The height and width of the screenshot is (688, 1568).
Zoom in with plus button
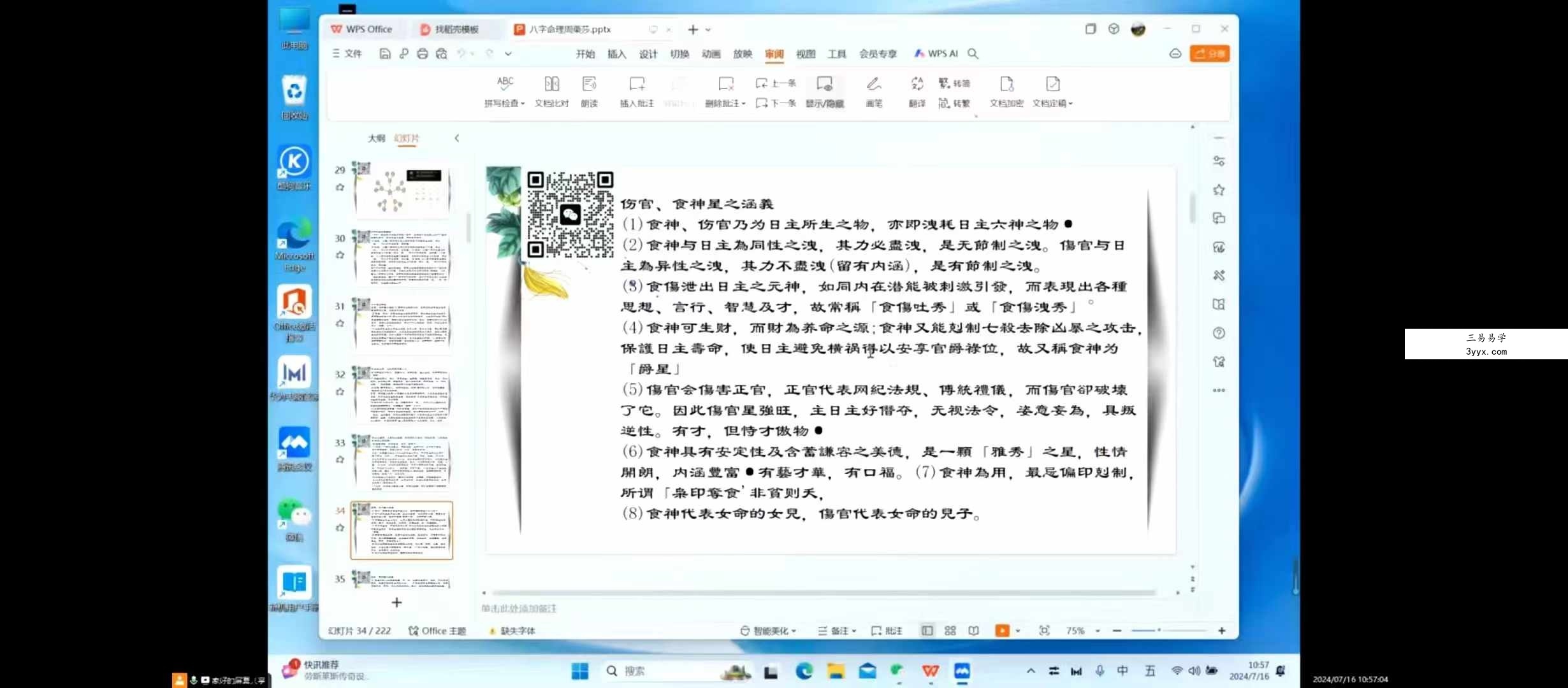tap(1221, 631)
